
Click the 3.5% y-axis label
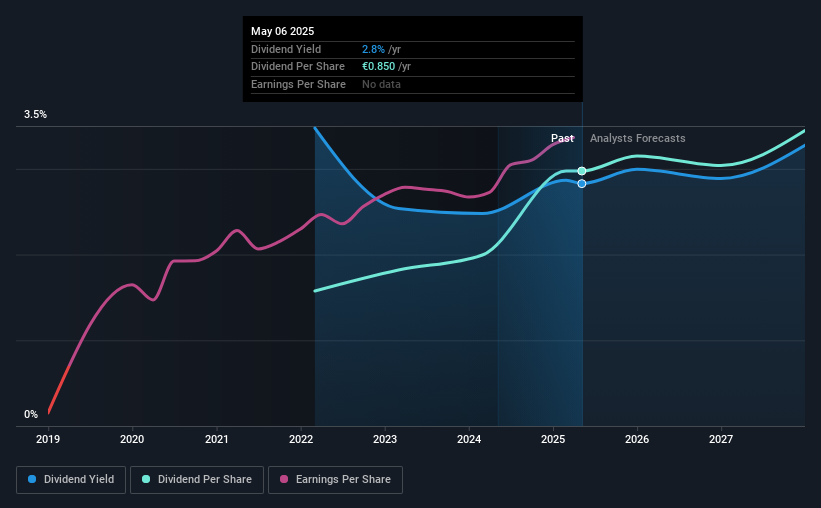tap(35, 114)
